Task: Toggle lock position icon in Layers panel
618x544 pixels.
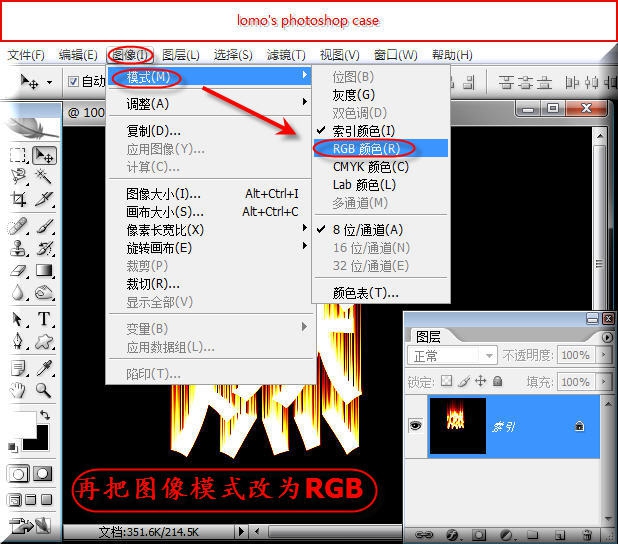Action: tap(480, 381)
